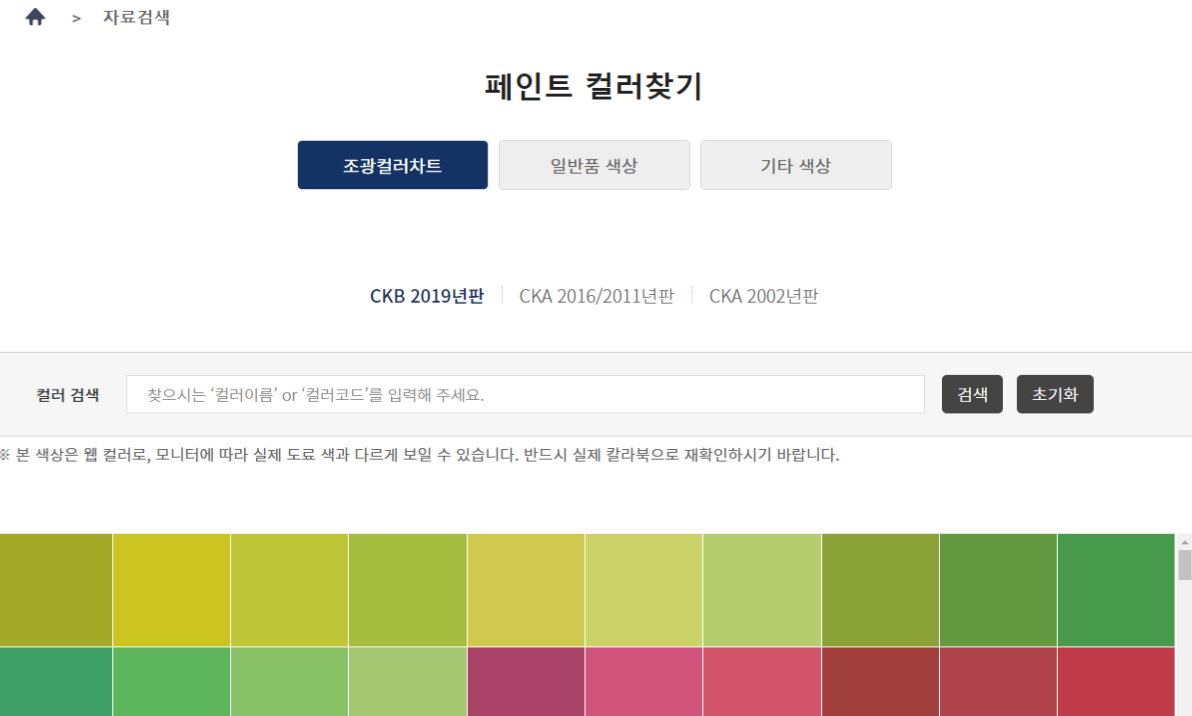The width and height of the screenshot is (1192, 716).
Task: Pick the brick red swatch, eighth in second row
Action: point(880,682)
